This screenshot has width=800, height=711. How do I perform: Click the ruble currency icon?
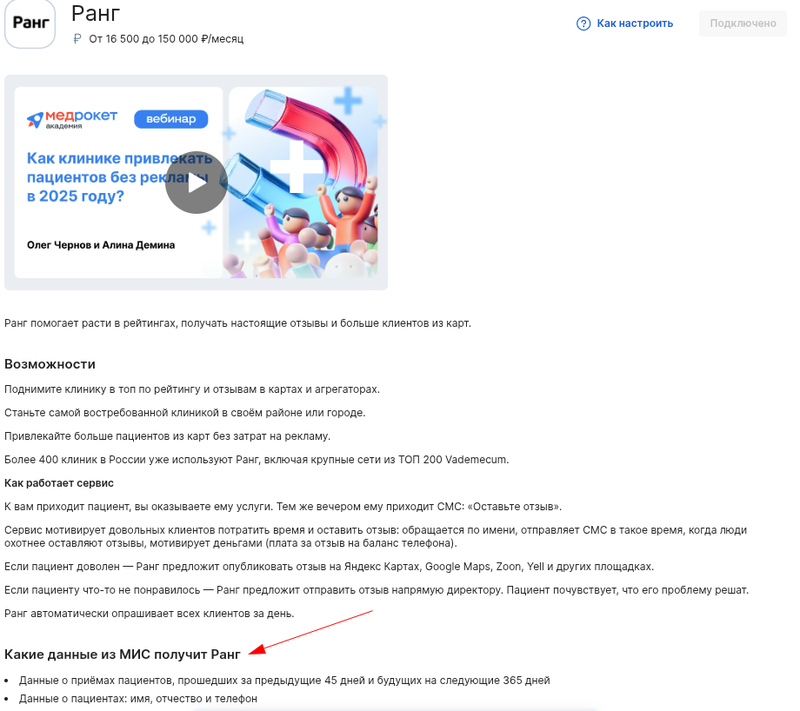pos(77,39)
